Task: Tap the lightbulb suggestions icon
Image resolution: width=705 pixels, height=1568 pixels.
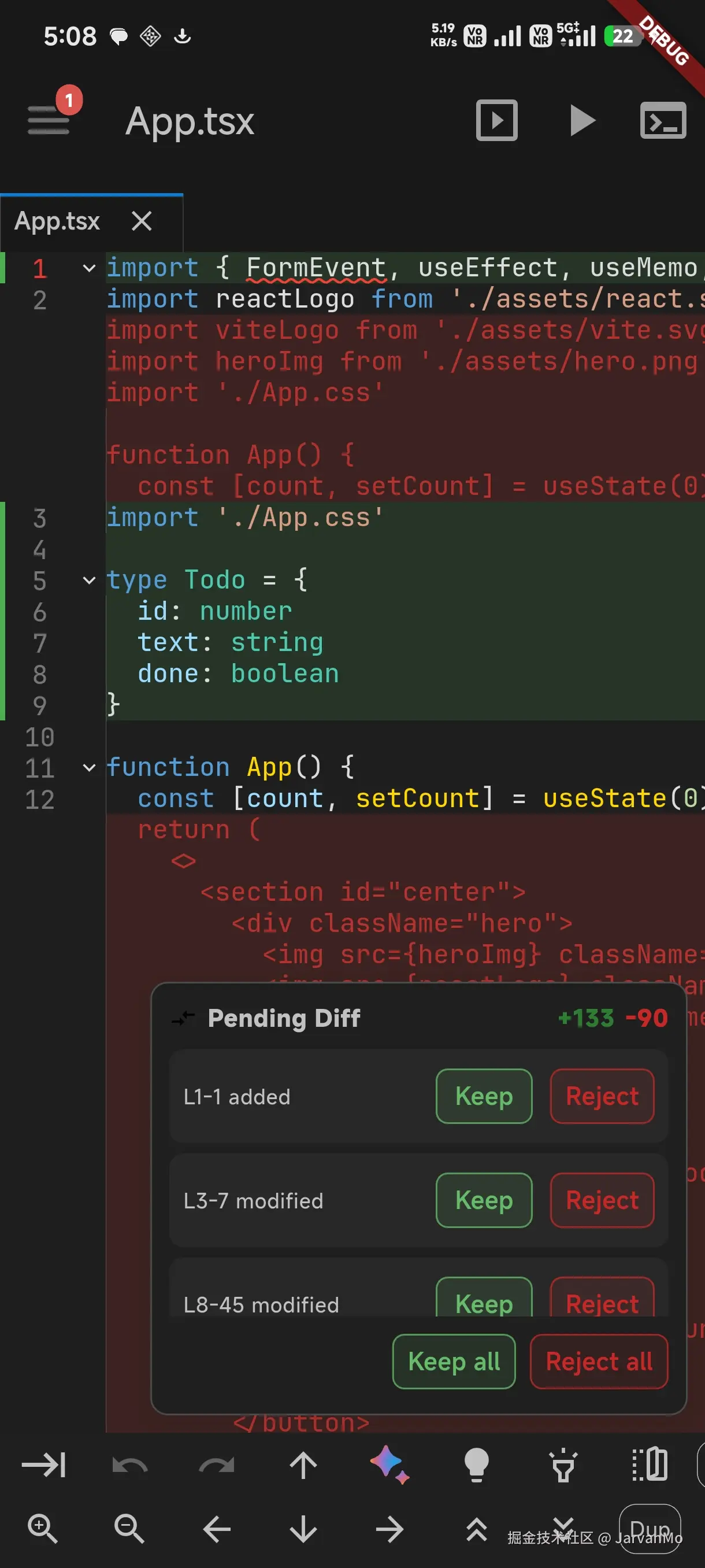Action: pyautogui.click(x=476, y=1465)
